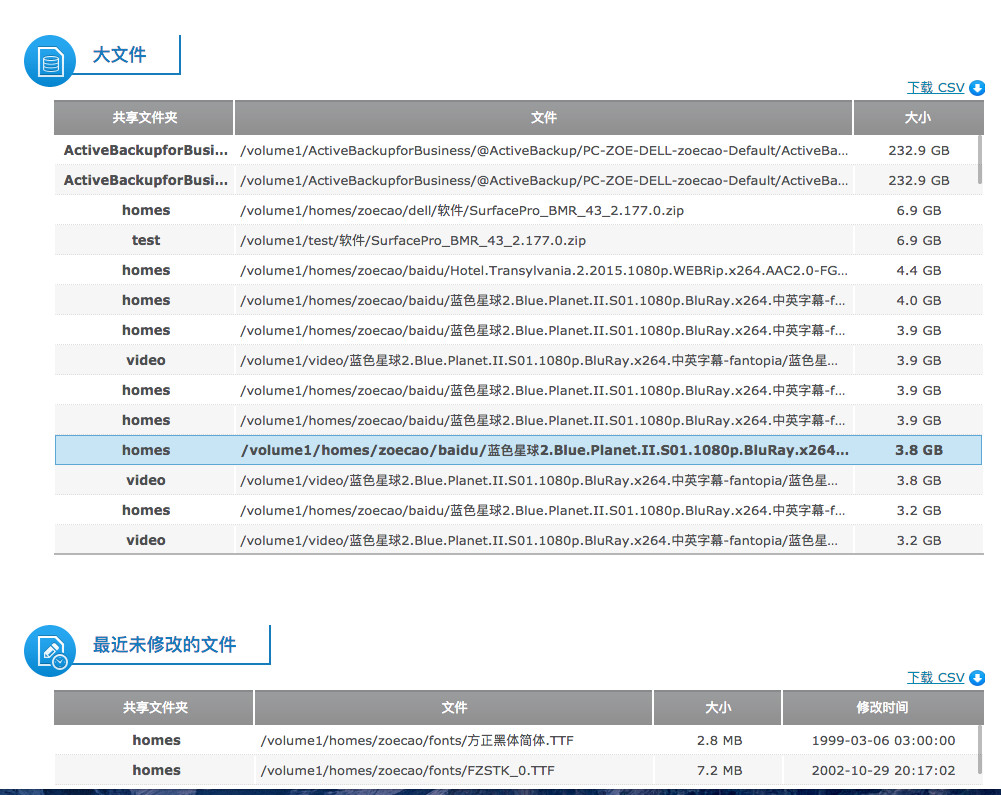Download CSV for the 大文件 section

935,87
